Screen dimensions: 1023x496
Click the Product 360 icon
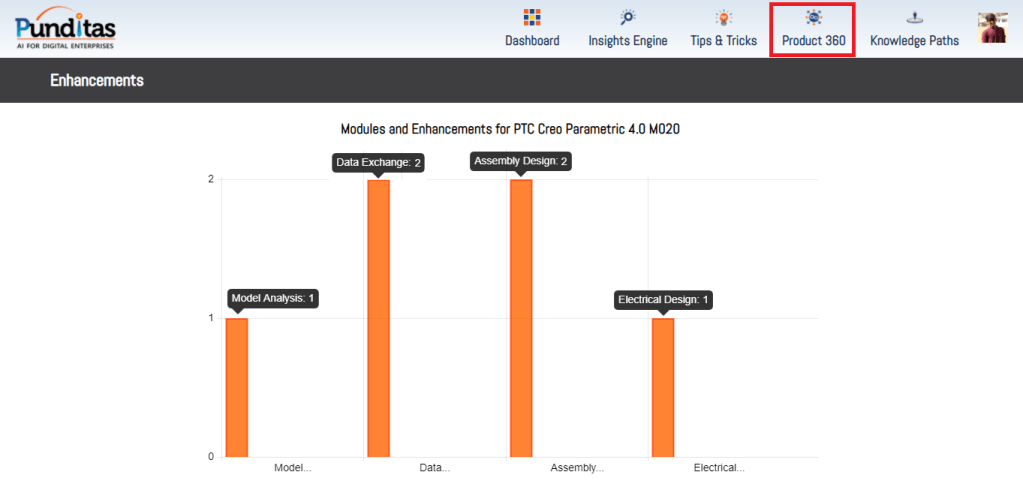point(813,17)
